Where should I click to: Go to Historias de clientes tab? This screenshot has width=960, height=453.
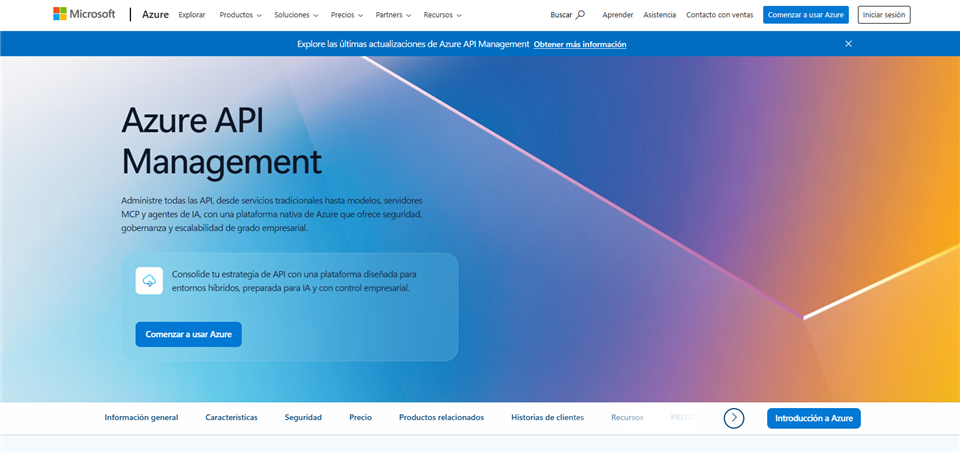(547, 417)
